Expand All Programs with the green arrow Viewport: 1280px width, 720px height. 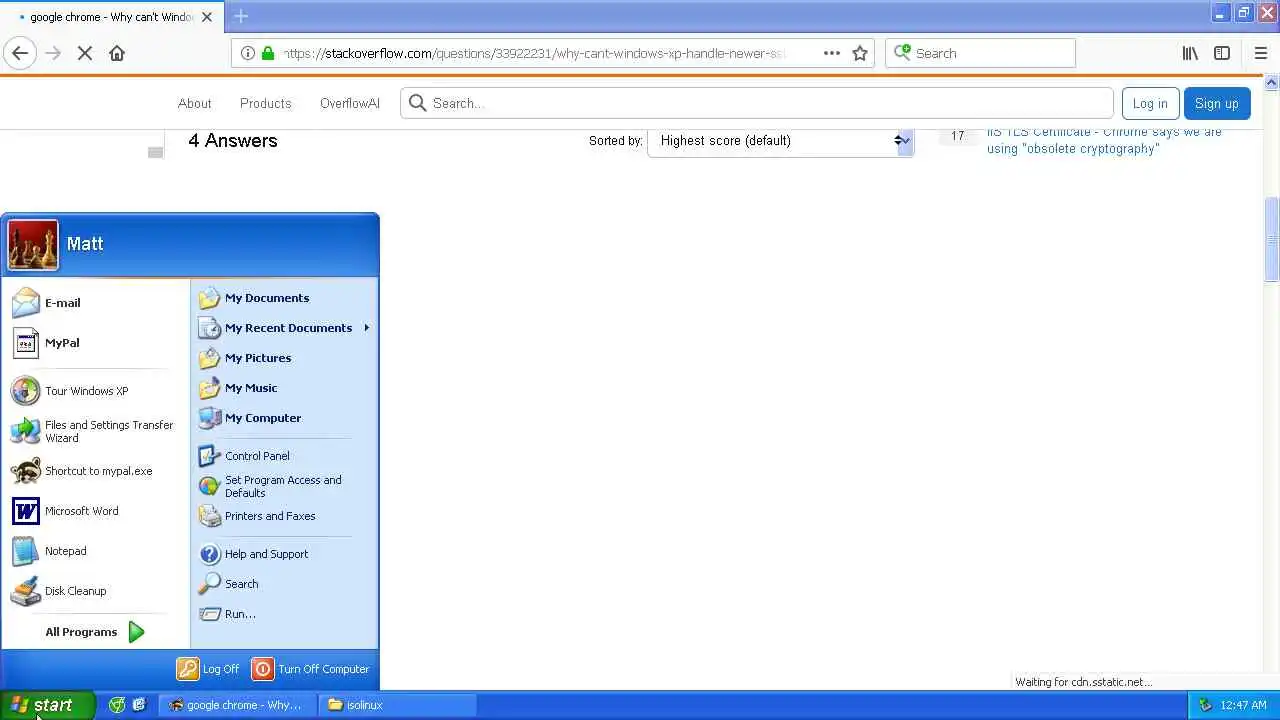click(x=136, y=632)
